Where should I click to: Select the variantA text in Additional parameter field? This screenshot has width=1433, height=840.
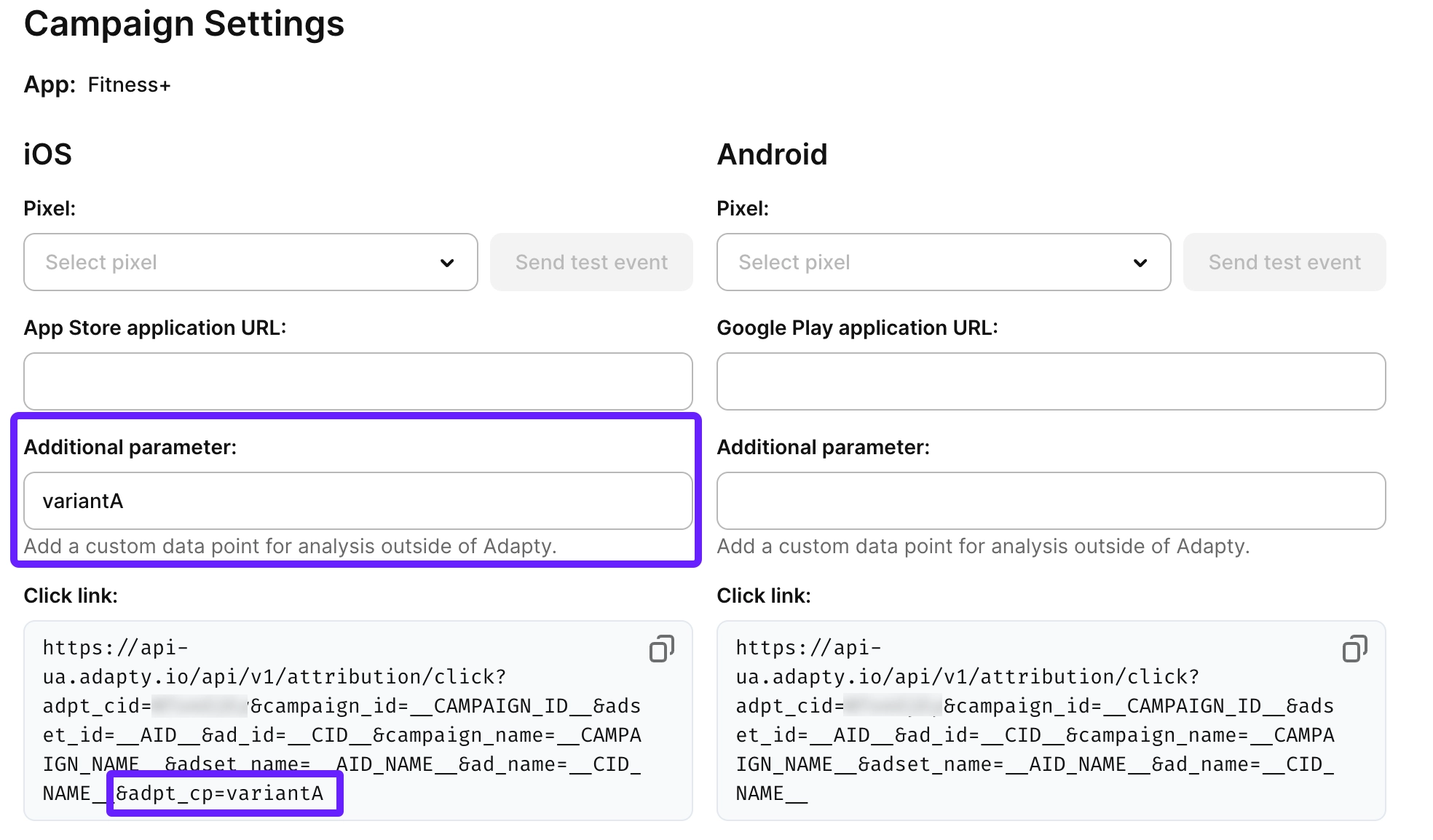coord(84,500)
